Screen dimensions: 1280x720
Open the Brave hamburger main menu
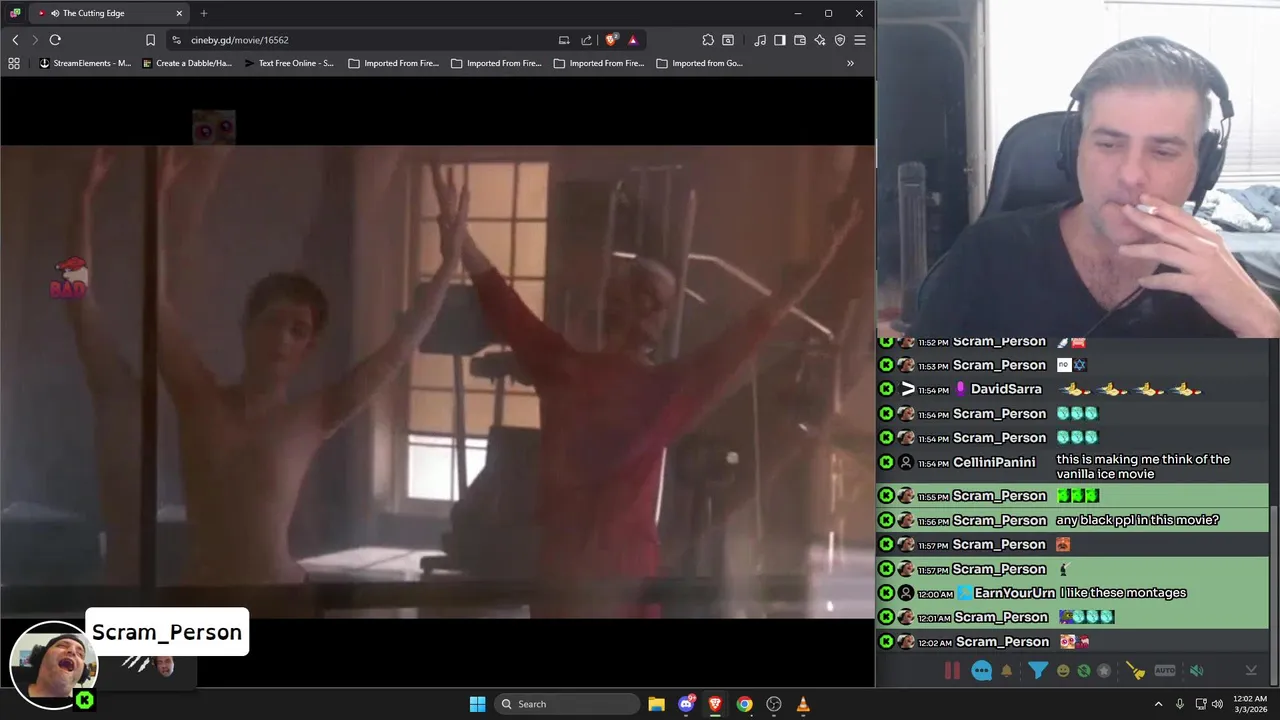point(860,40)
